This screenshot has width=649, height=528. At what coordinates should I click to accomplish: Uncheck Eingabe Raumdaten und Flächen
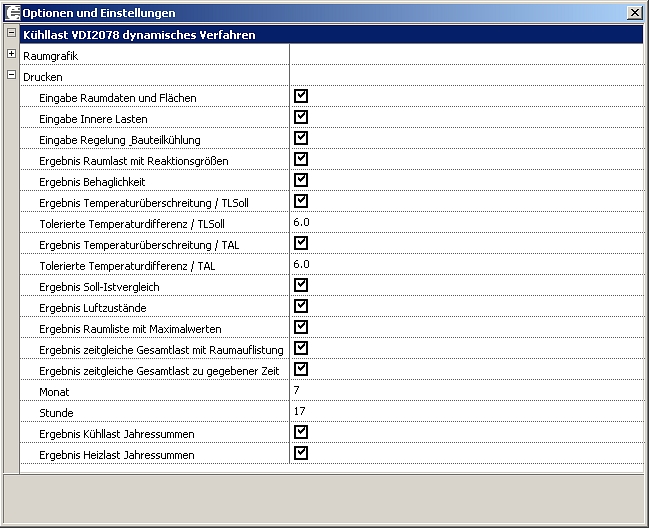pos(301,96)
